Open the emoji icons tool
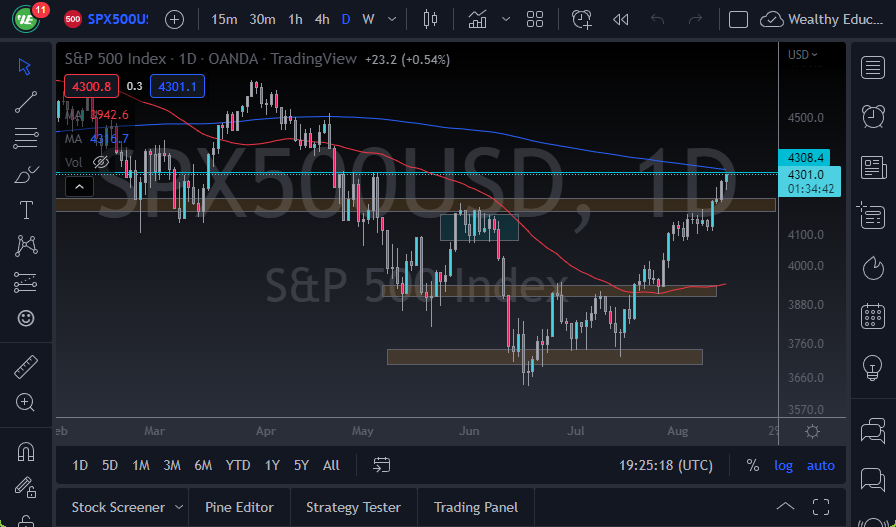896x527 pixels. pos(26,318)
